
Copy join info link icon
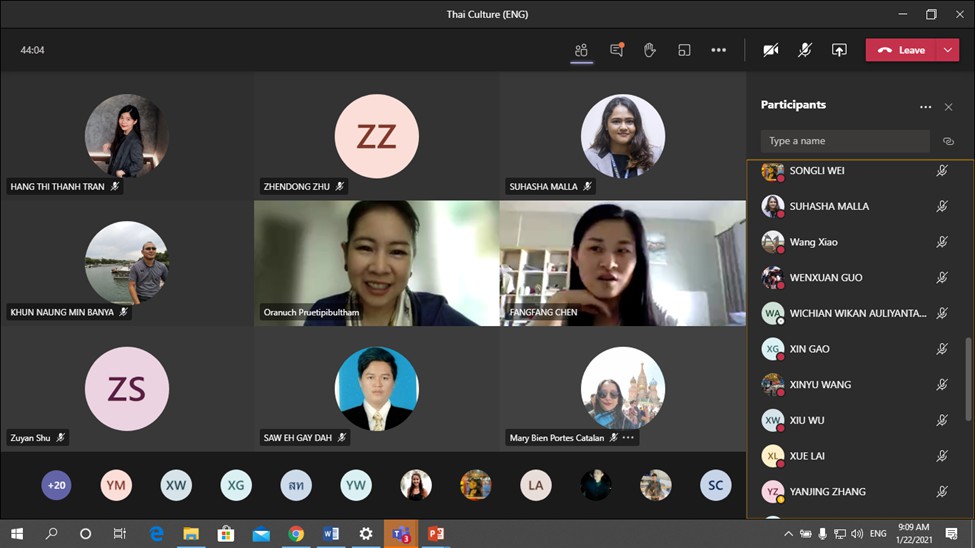[948, 141]
